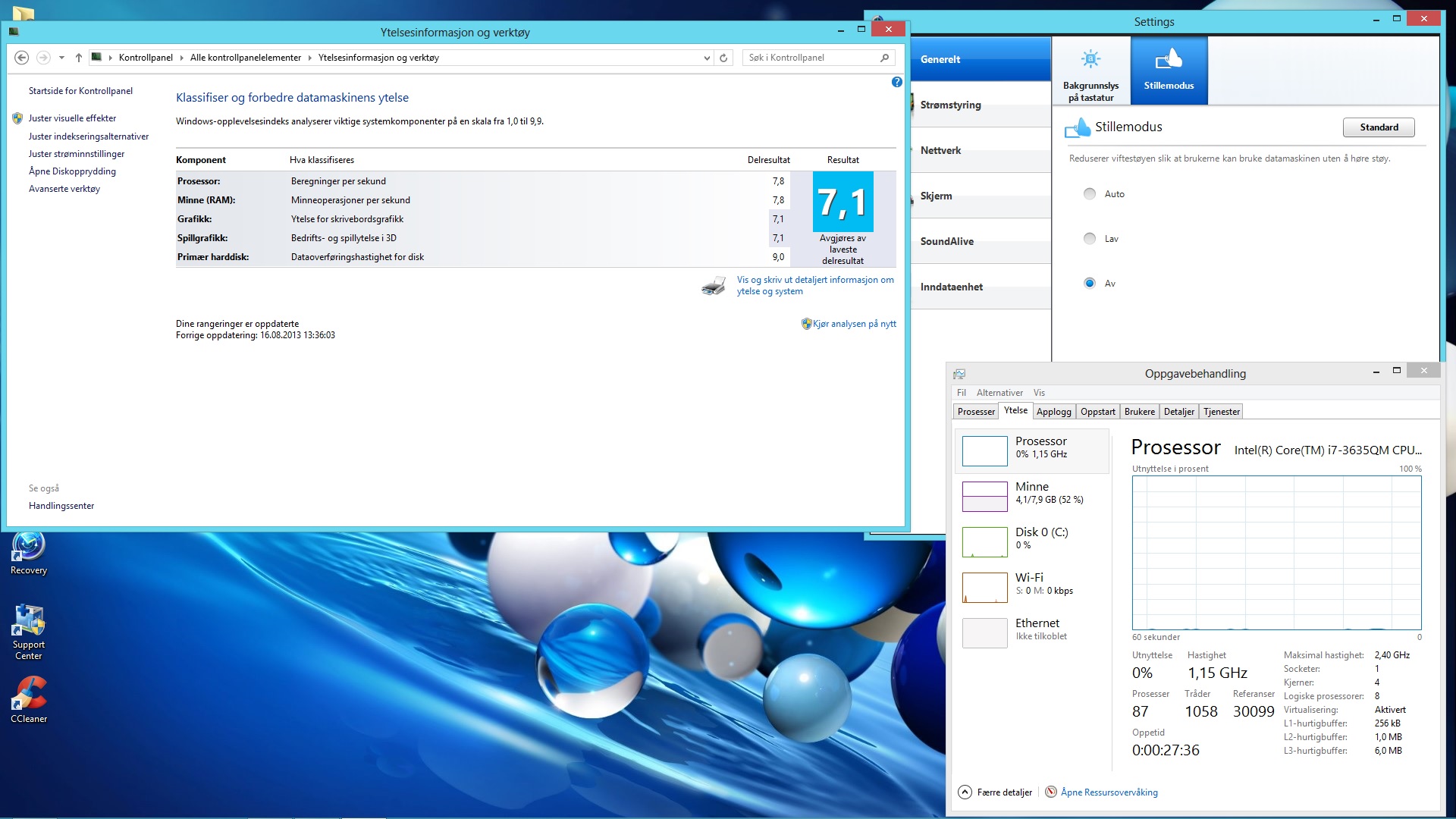Switch to the Brukere tab
Viewport: 1456px width, 819px height.
point(1140,412)
